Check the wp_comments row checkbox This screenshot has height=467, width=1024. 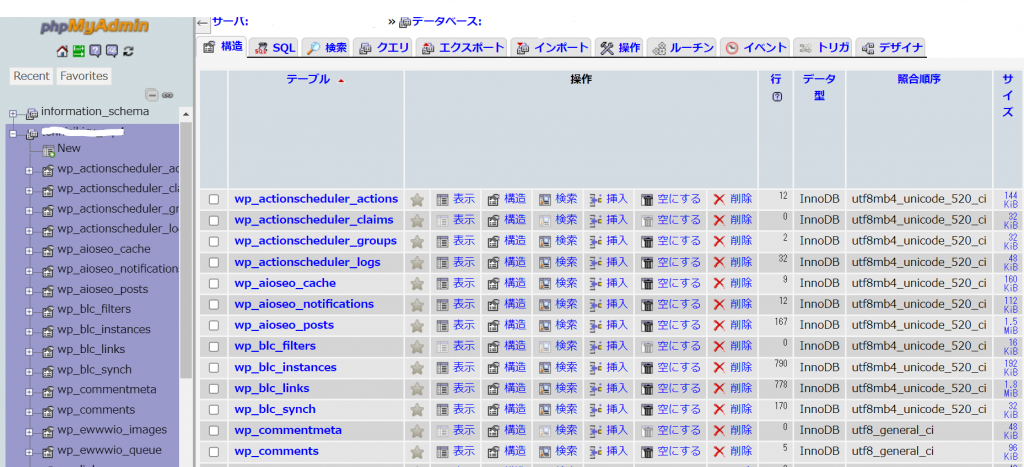click(x=214, y=451)
